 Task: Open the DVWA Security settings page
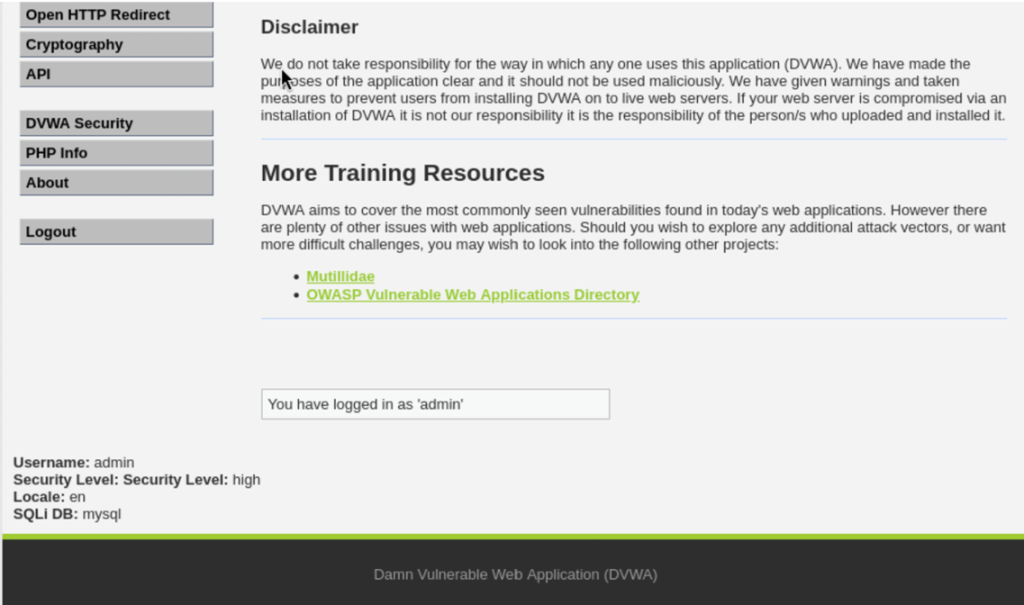click(x=116, y=124)
